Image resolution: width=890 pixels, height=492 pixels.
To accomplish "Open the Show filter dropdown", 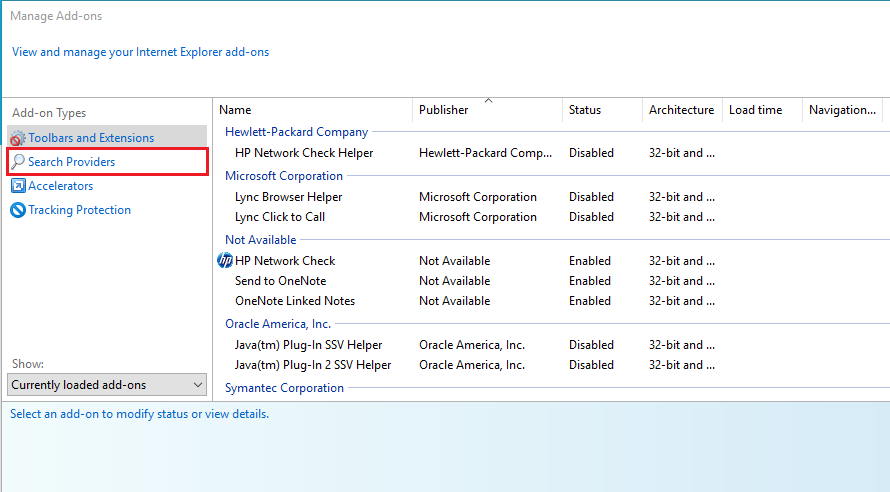I will click(107, 385).
